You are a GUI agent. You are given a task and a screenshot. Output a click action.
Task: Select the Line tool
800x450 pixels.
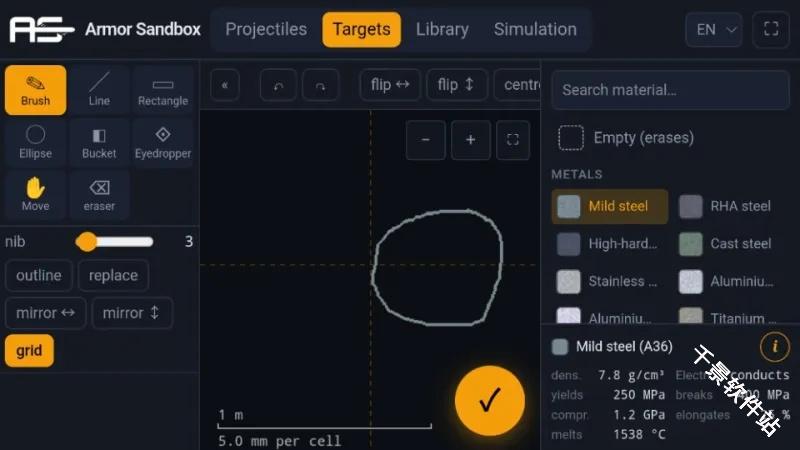click(x=99, y=90)
